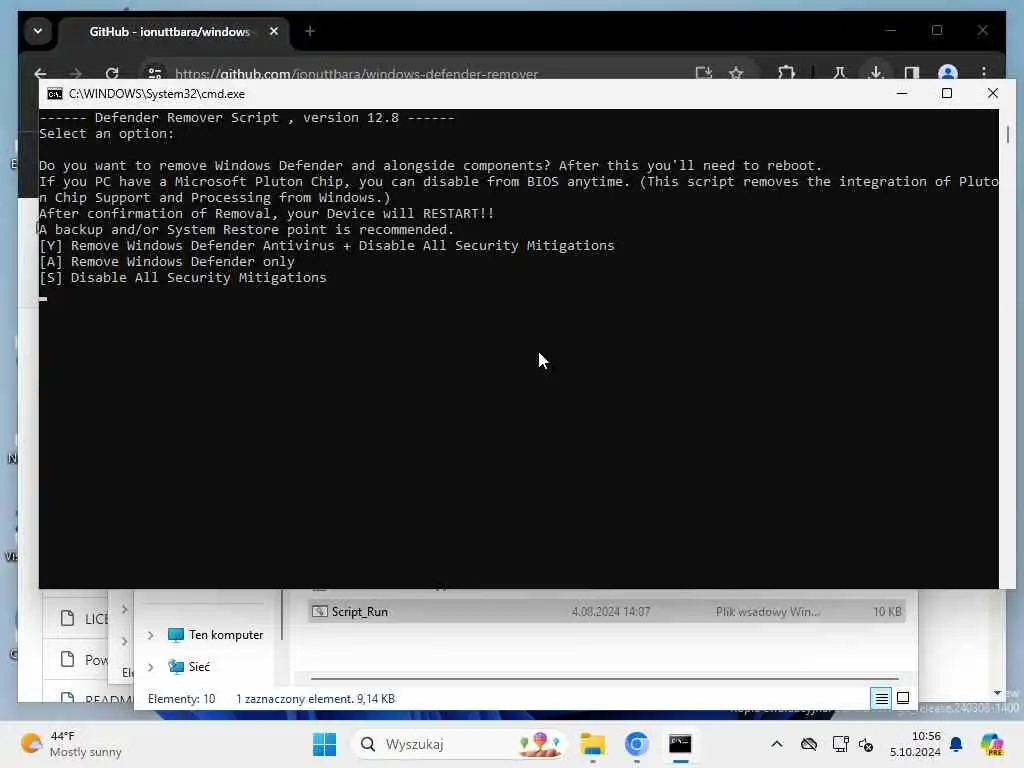
Task: Bookmark this page with star icon
Action: (x=736, y=73)
